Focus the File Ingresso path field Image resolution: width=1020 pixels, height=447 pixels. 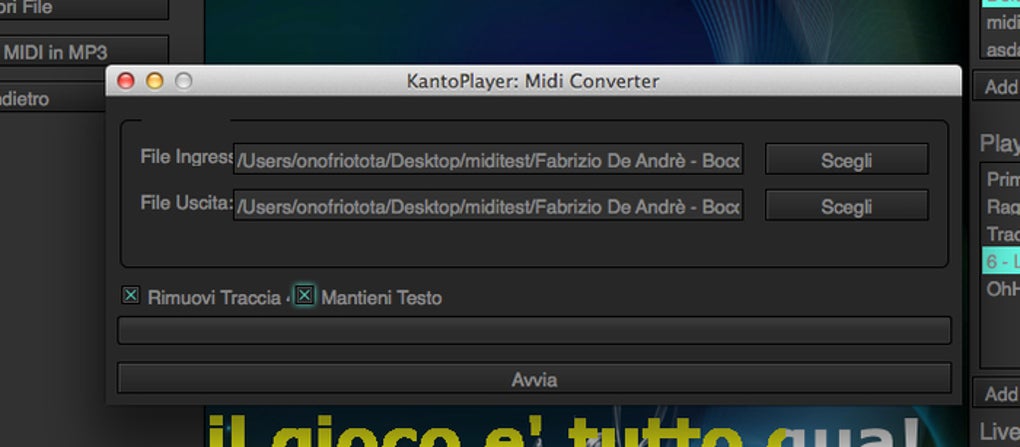point(489,159)
